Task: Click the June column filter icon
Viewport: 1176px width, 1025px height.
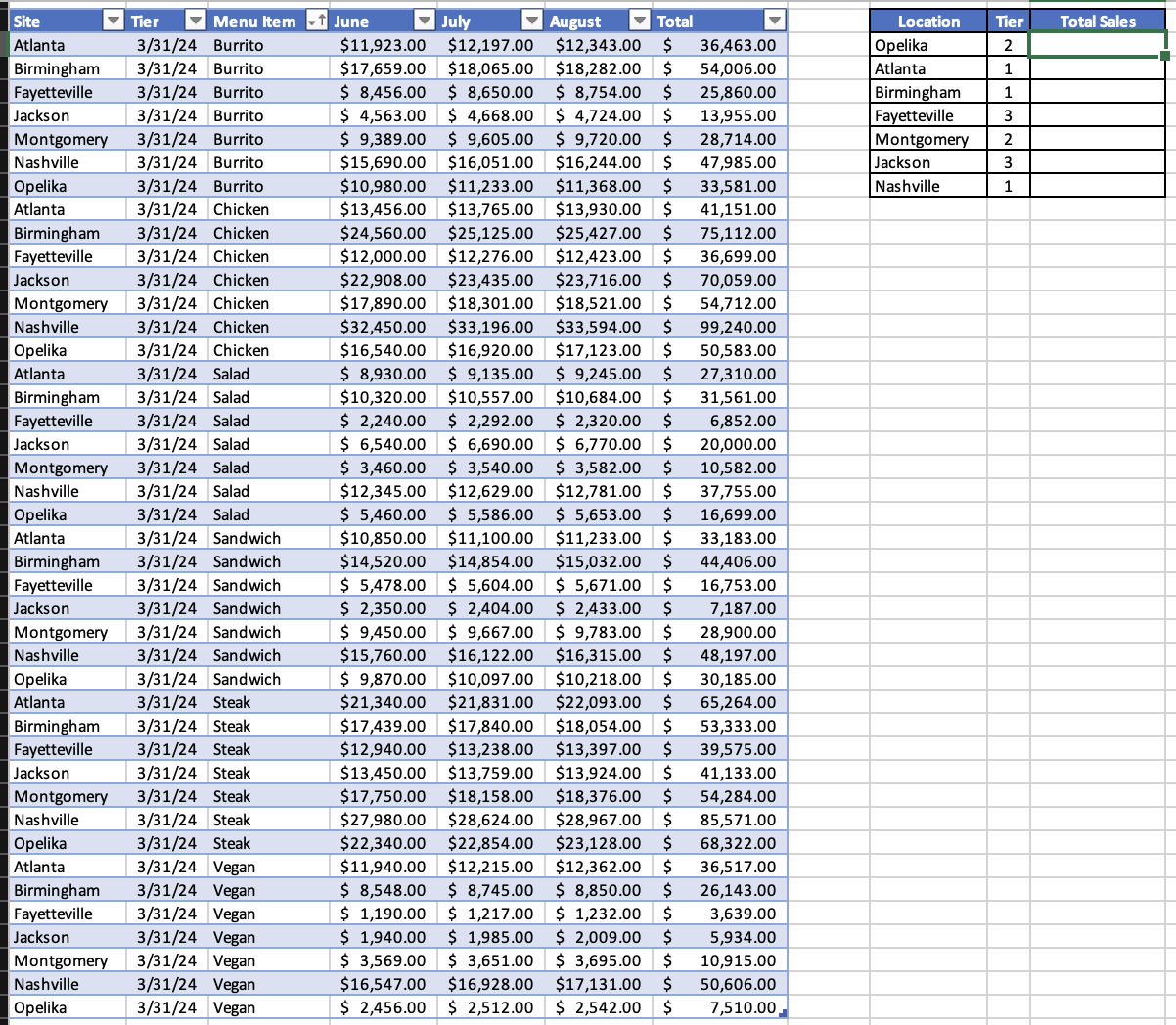Action: click(x=423, y=21)
